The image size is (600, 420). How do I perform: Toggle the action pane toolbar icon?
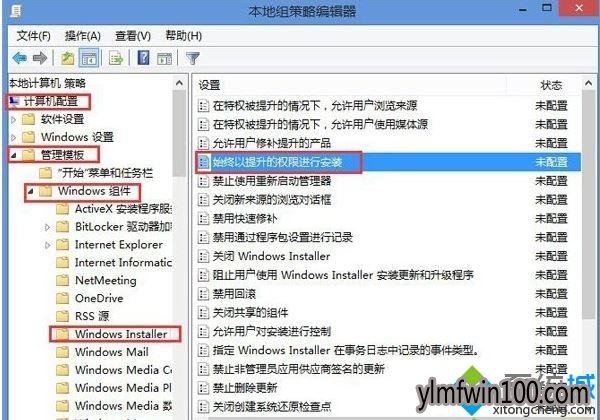pyautogui.click(x=165, y=58)
